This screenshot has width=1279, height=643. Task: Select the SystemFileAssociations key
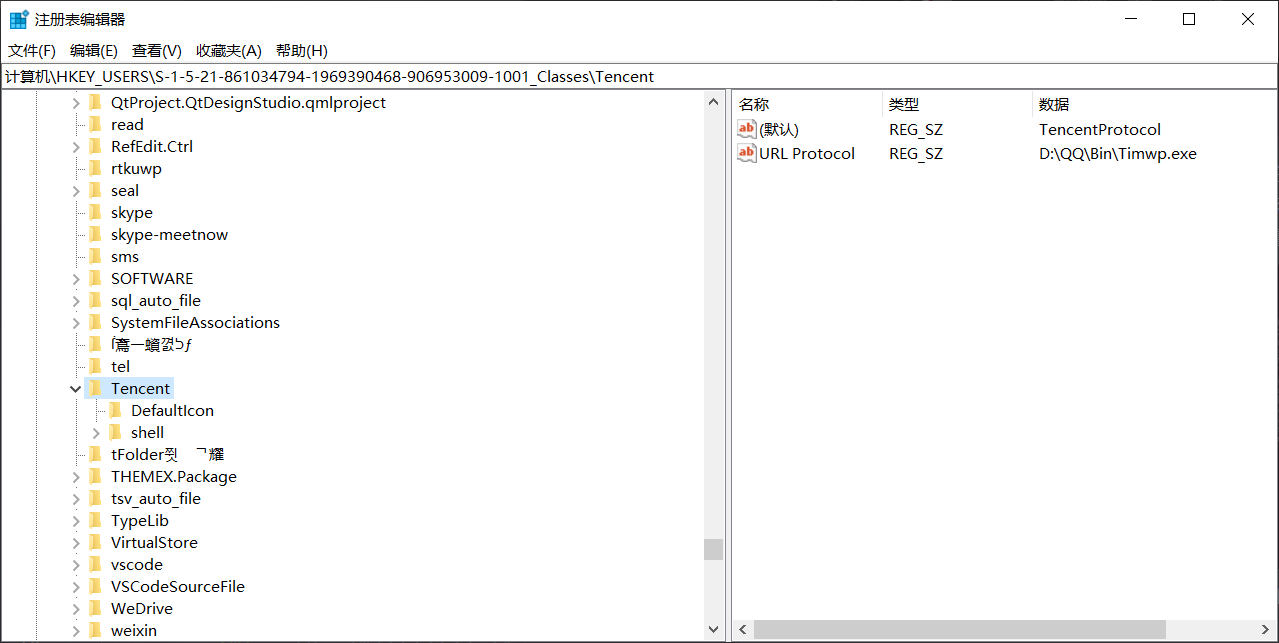point(195,322)
